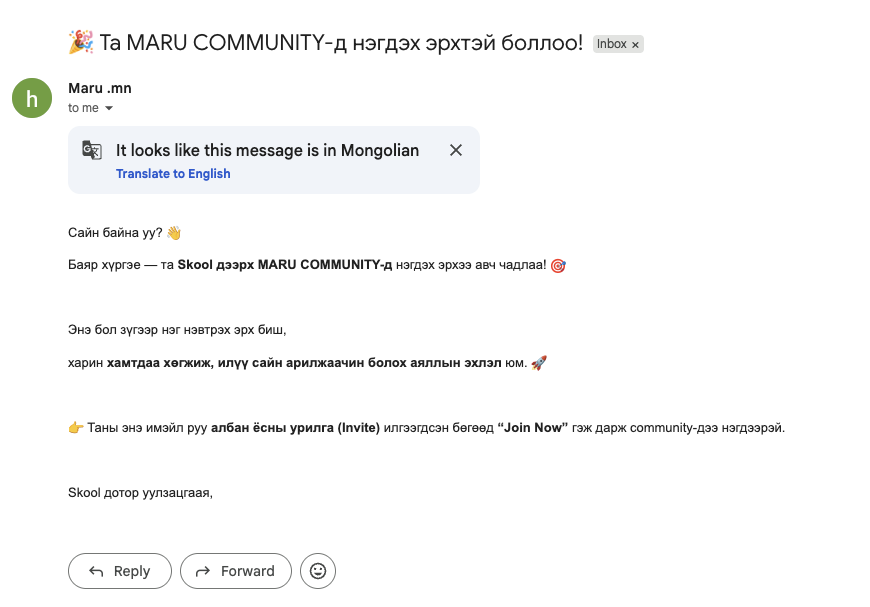The image size is (870, 607).
Task: Click "It looks like this message is in Mongolian"
Action: 267,150
